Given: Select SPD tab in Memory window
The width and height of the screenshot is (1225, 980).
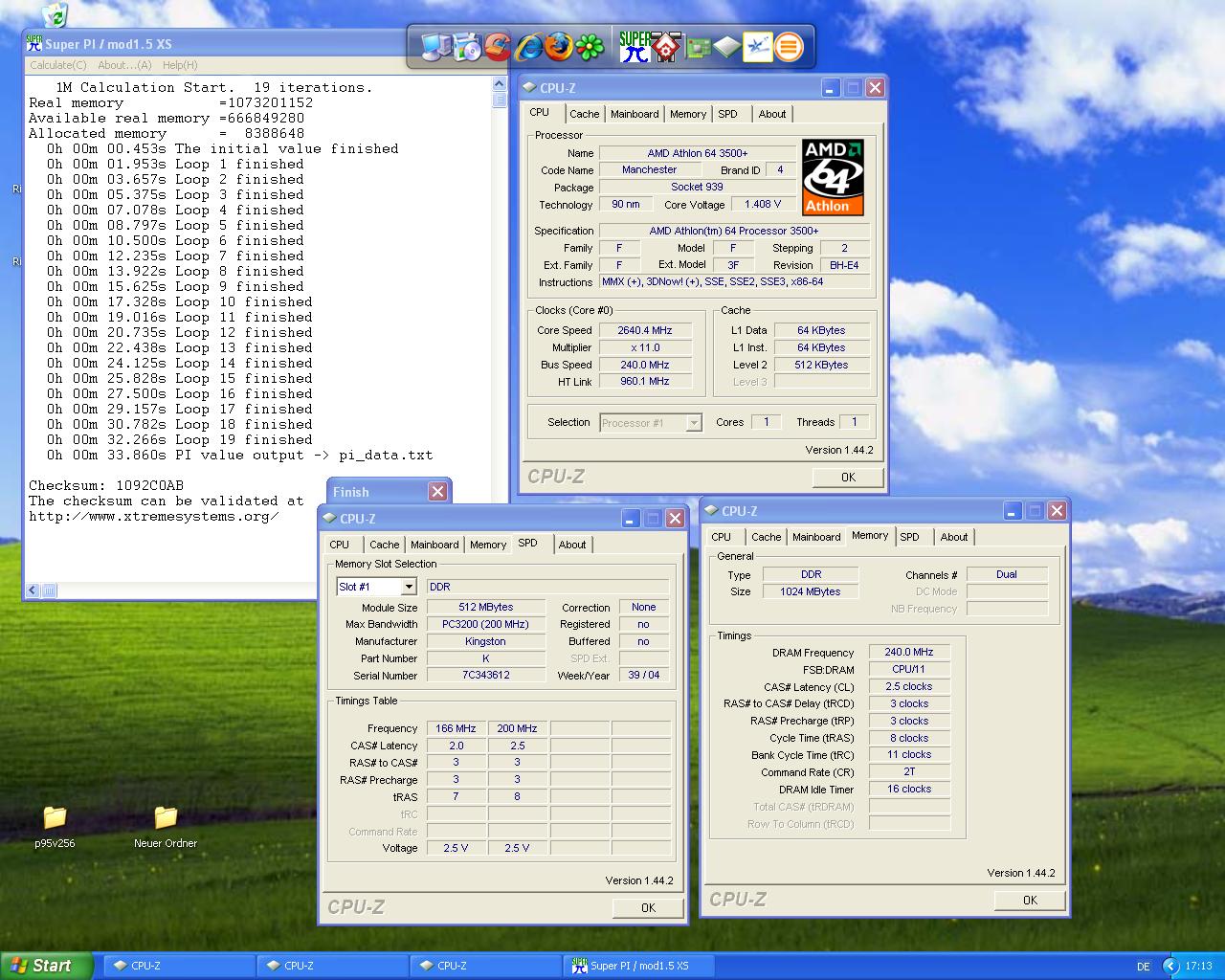Looking at the screenshot, I should [x=910, y=537].
